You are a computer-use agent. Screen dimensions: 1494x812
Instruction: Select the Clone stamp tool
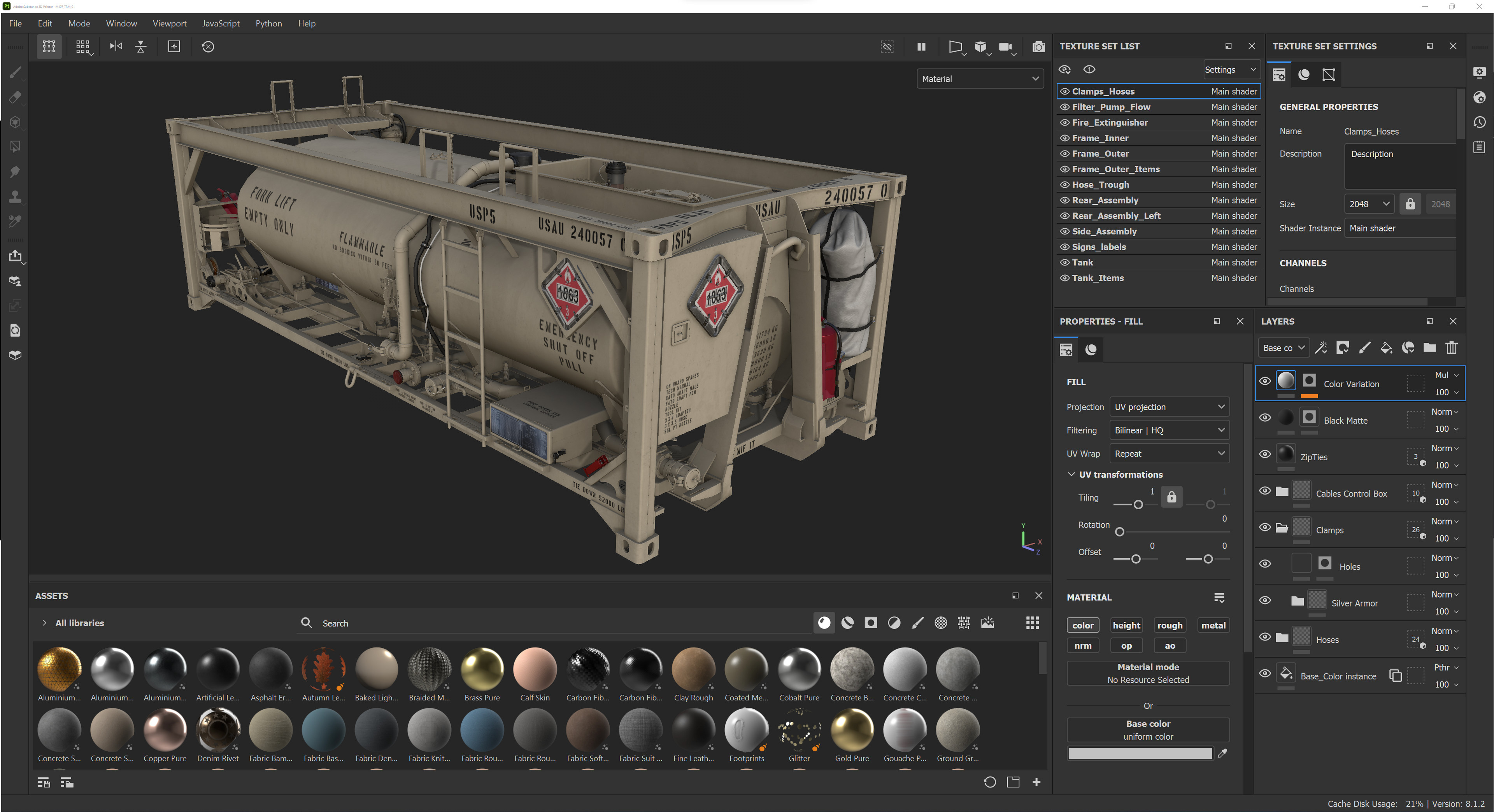point(15,196)
